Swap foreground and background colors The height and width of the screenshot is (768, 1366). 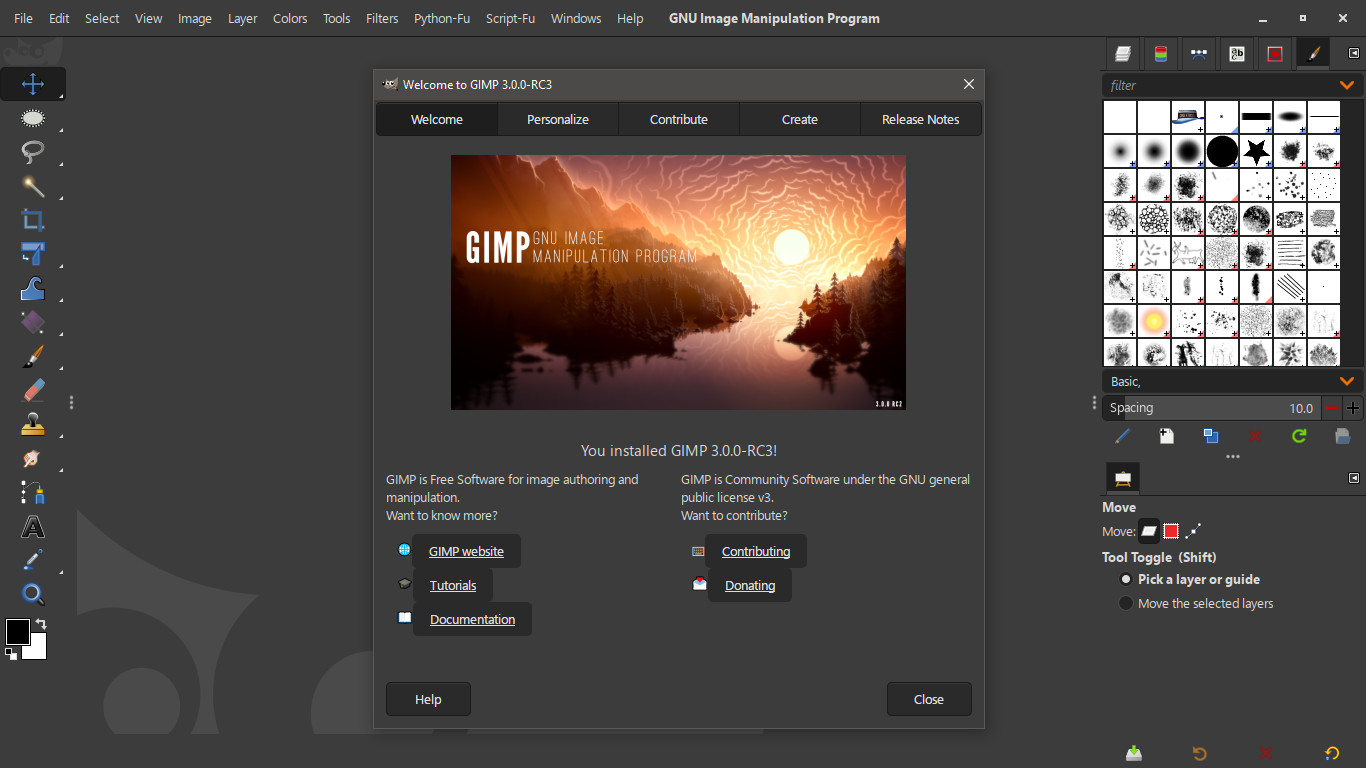coord(41,624)
